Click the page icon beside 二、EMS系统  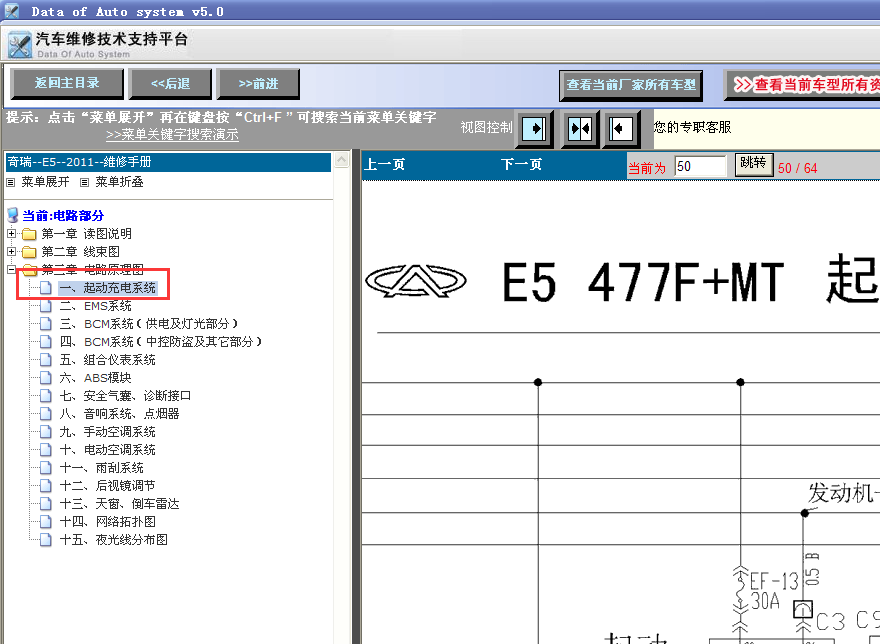point(45,306)
